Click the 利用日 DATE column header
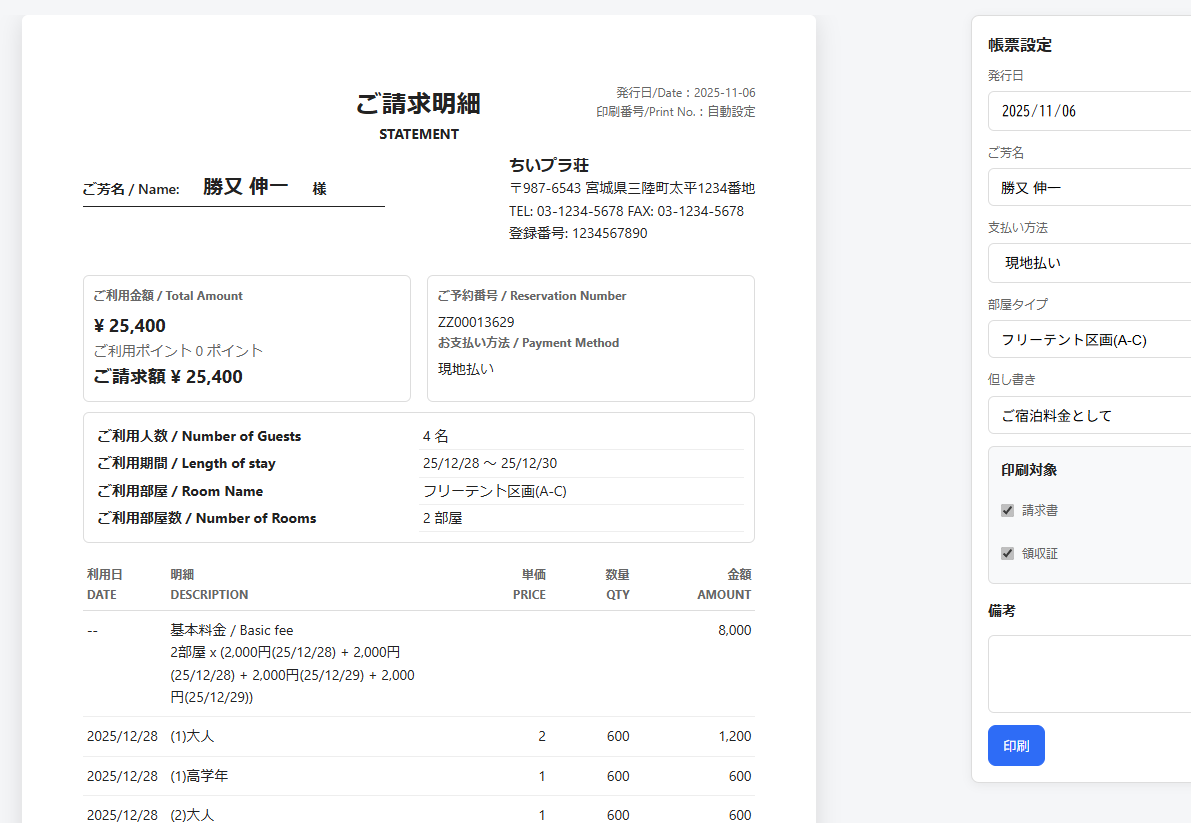 tap(105, 585)
